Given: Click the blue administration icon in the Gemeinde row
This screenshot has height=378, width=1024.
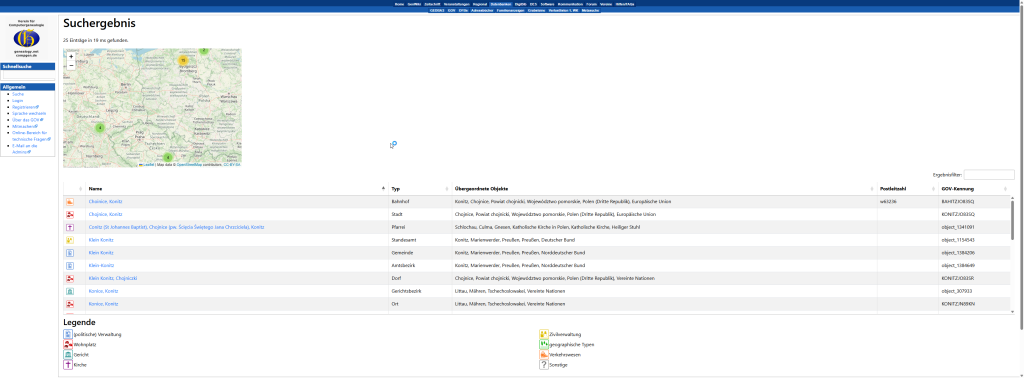Looking at the screenshot, I should pyautogui.click(x=70, y=253).
